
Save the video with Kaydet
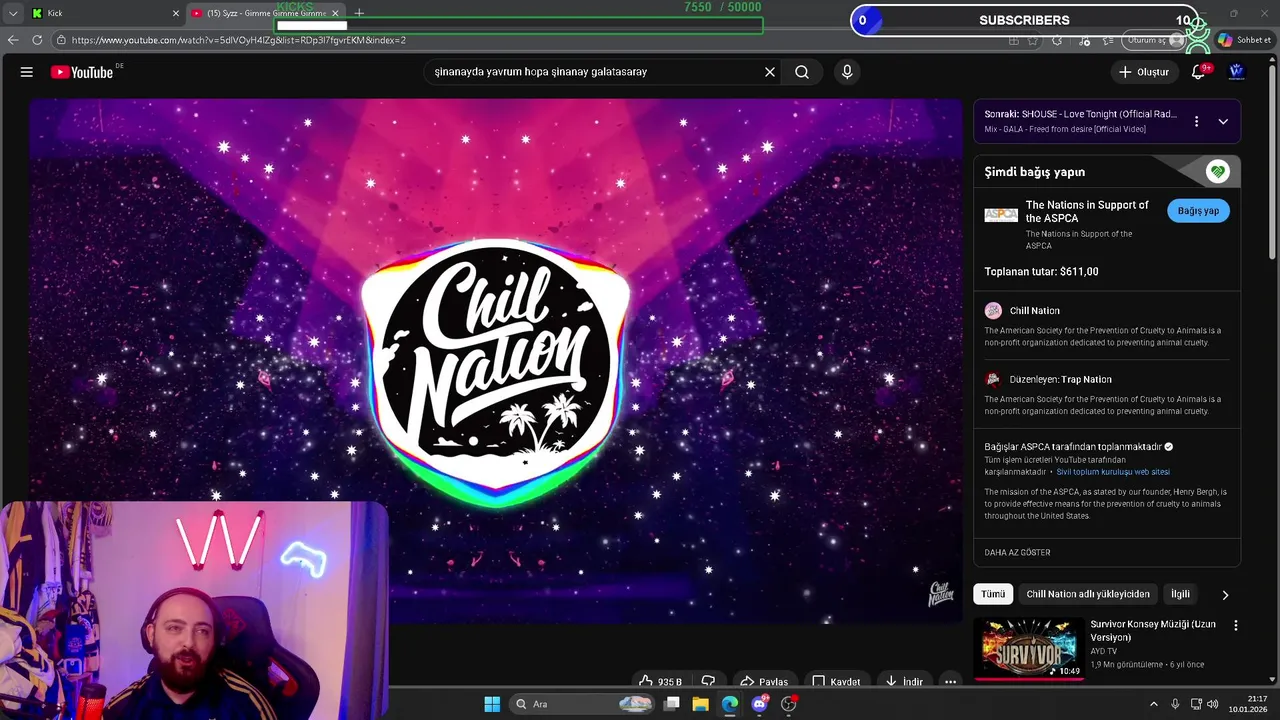click(836, 681)
